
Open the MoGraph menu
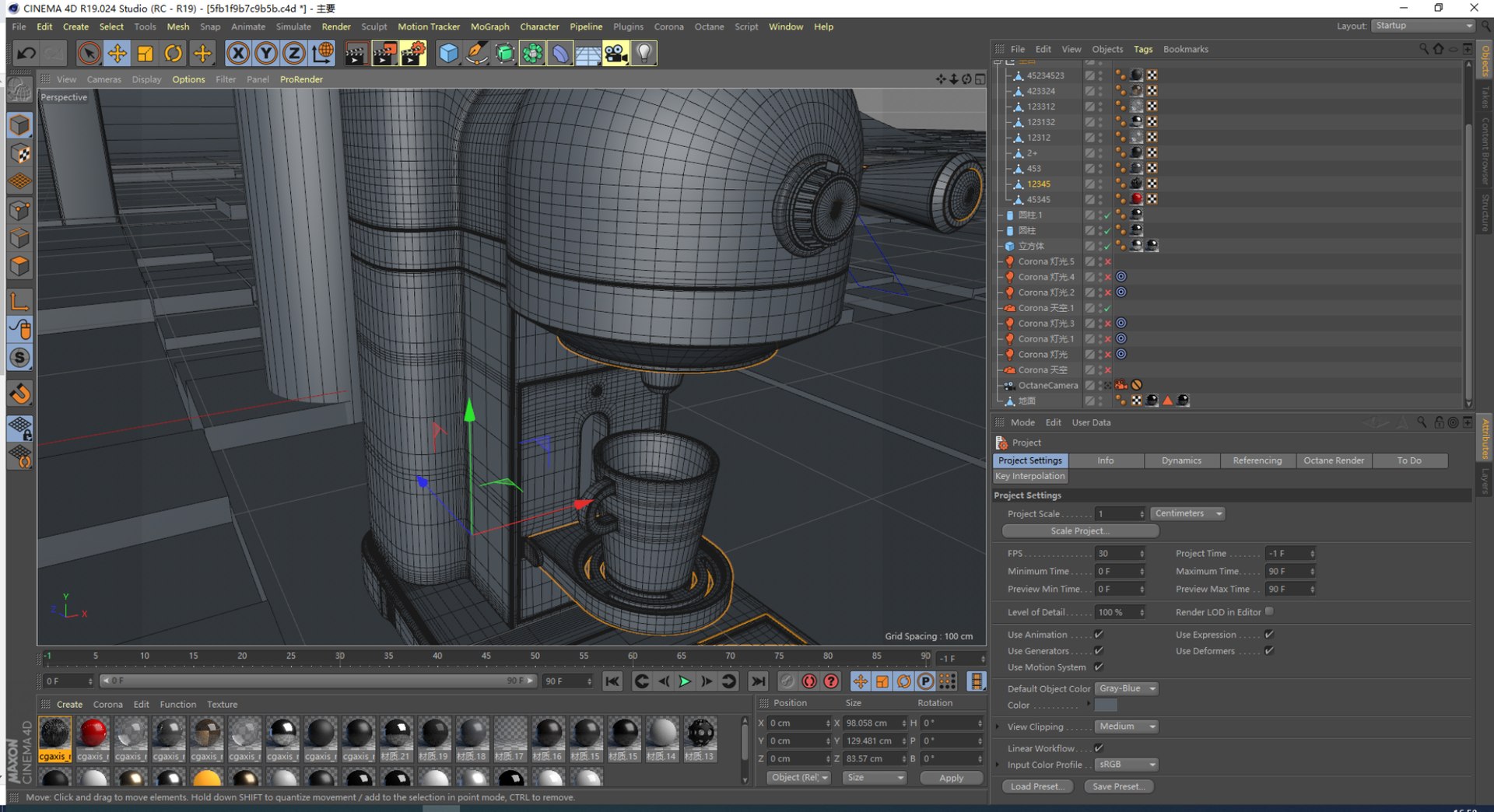click(x=489, y=26)
